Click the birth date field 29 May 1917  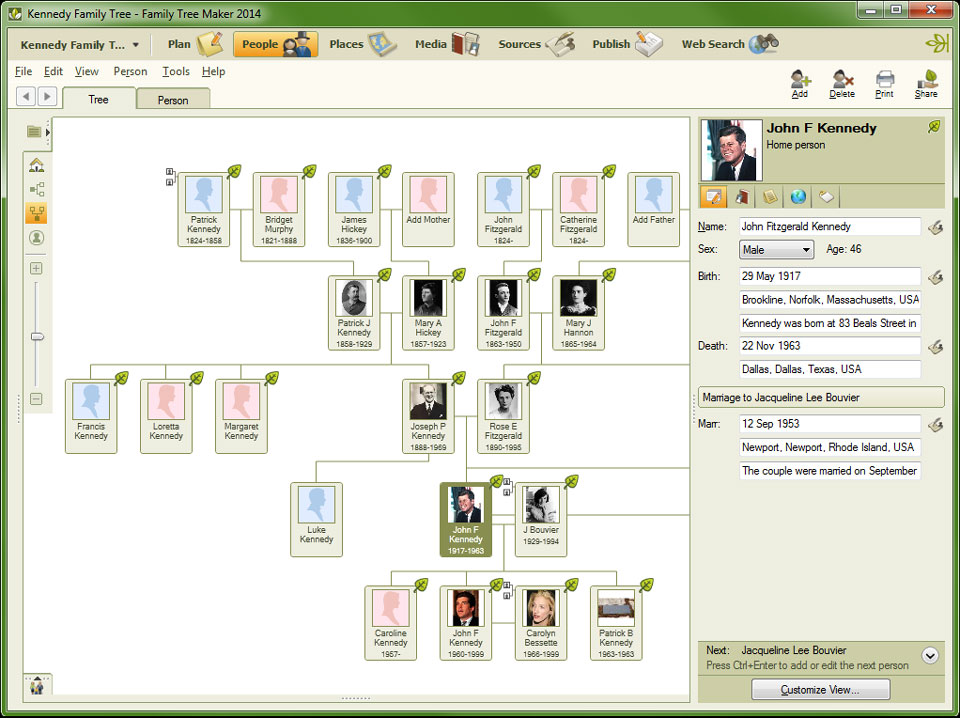[830, 276]
